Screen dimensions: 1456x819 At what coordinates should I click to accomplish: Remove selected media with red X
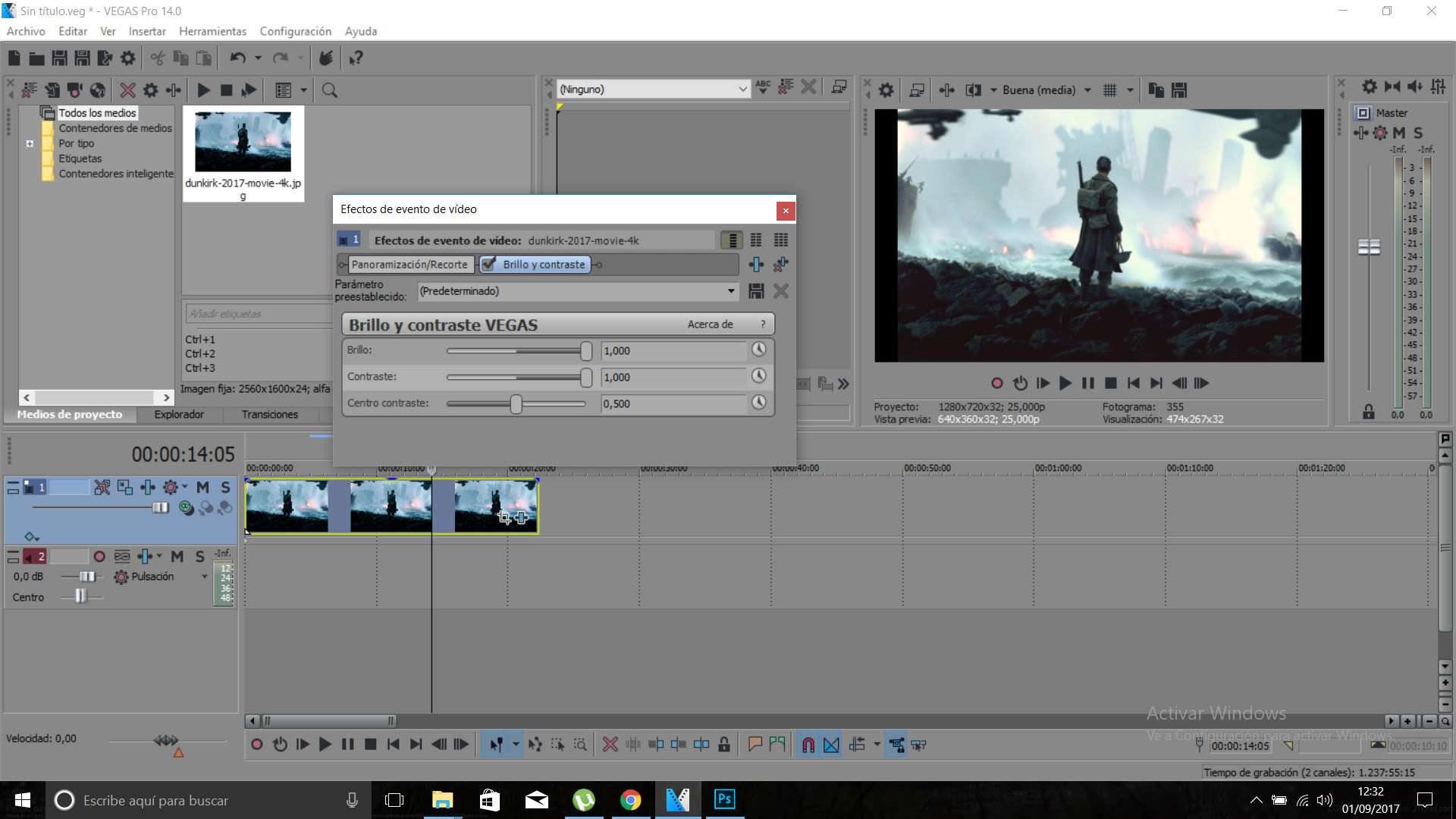click(x=127, y=90)
